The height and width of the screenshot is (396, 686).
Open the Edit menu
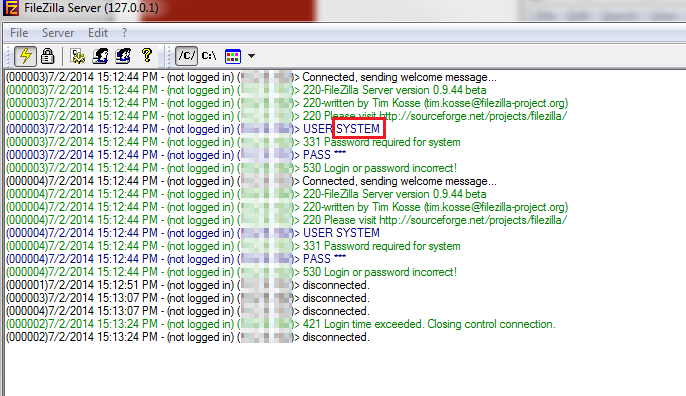(x=98, y=33)
